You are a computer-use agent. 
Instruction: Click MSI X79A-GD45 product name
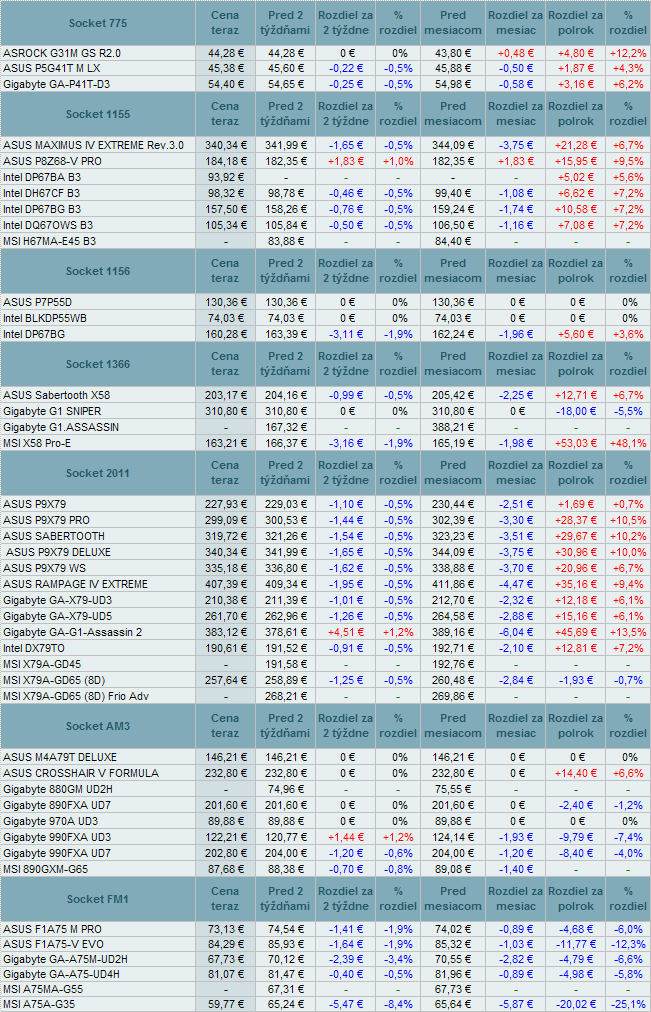[42, 664]
